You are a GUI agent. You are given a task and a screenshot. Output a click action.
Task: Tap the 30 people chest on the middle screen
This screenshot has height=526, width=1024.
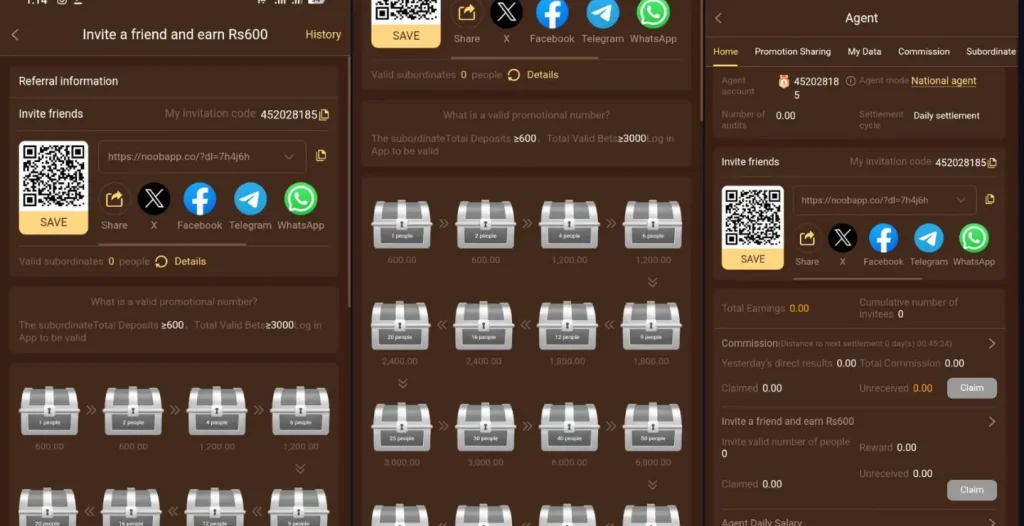485,427
